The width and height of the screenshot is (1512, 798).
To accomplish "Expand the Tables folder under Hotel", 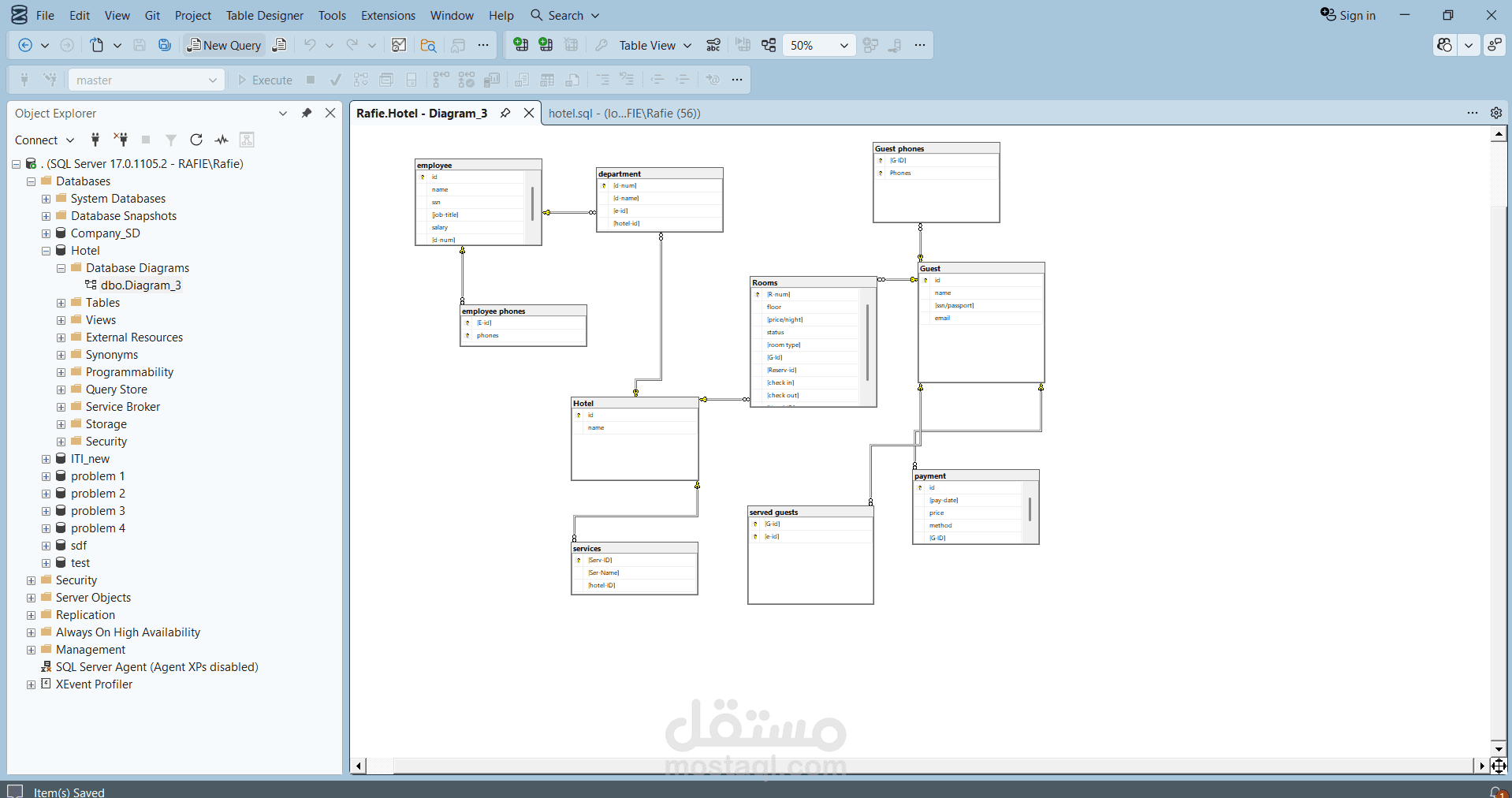I will 61,303.
